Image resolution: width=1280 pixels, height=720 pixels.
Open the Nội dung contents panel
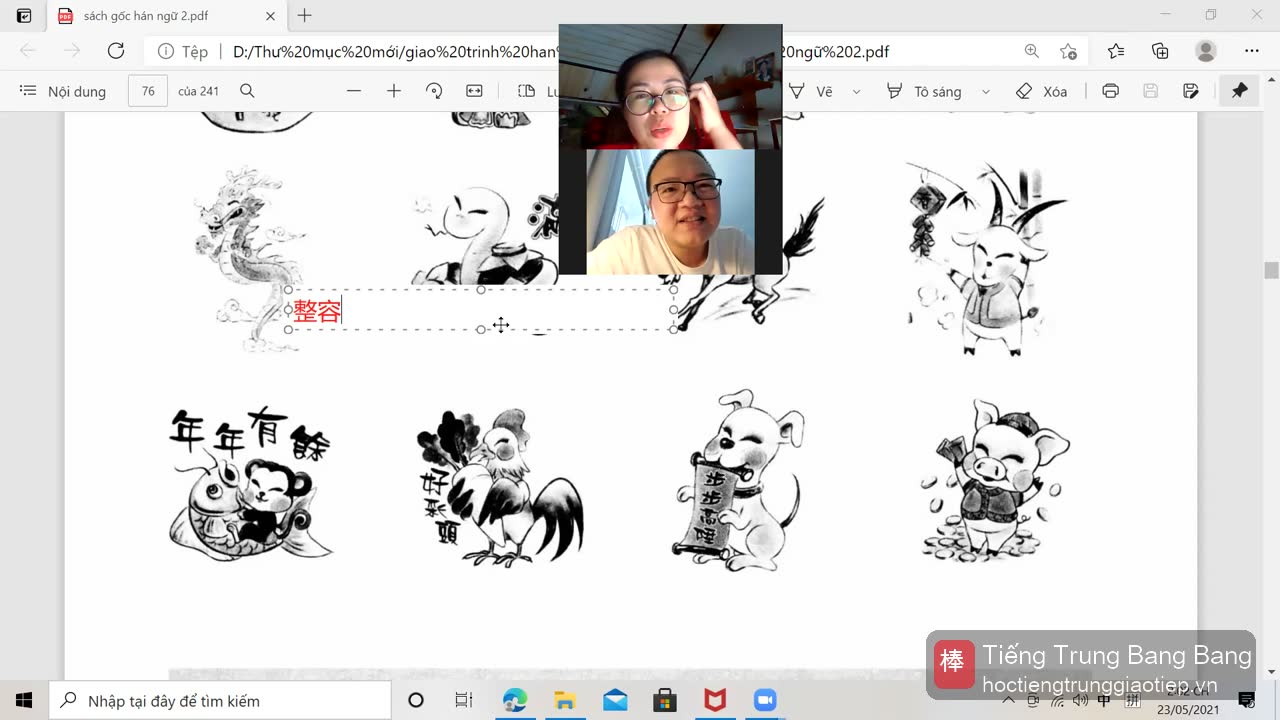pos(62,91)
